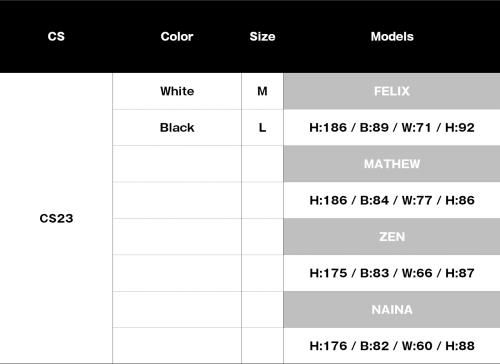Click the Models column header

tap(392, 36)
